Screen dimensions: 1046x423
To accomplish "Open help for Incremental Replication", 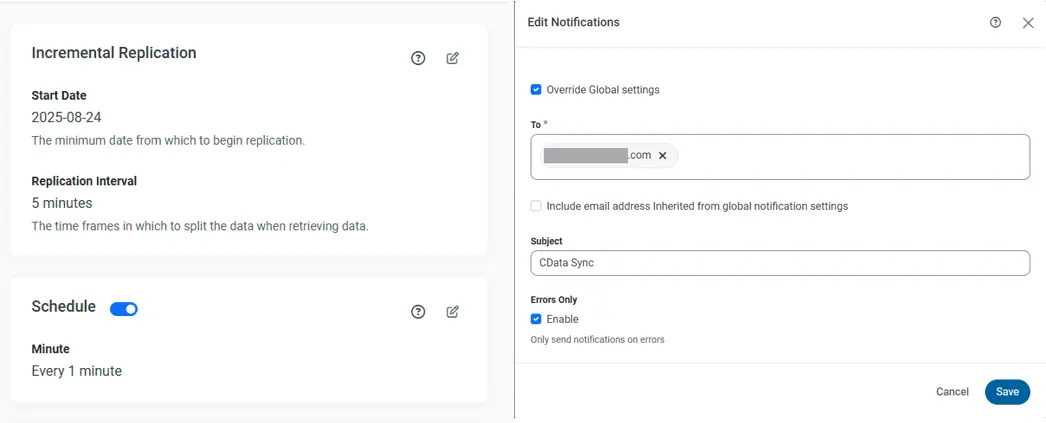I will coord(418,58).
